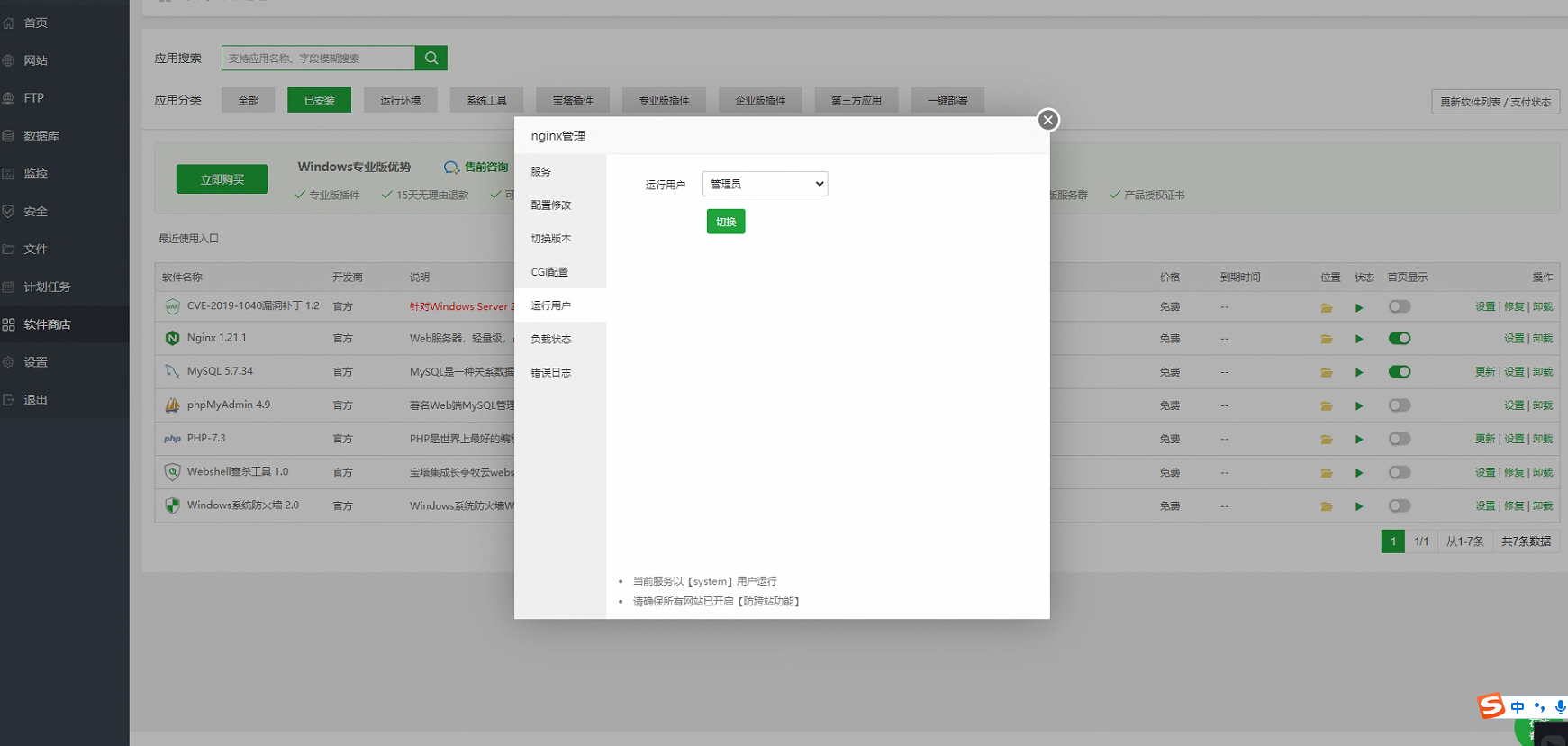This screenshot has width=1568, height=746.
Task: Open 数据库 in sidebar
Action: (x=65, y=136)
